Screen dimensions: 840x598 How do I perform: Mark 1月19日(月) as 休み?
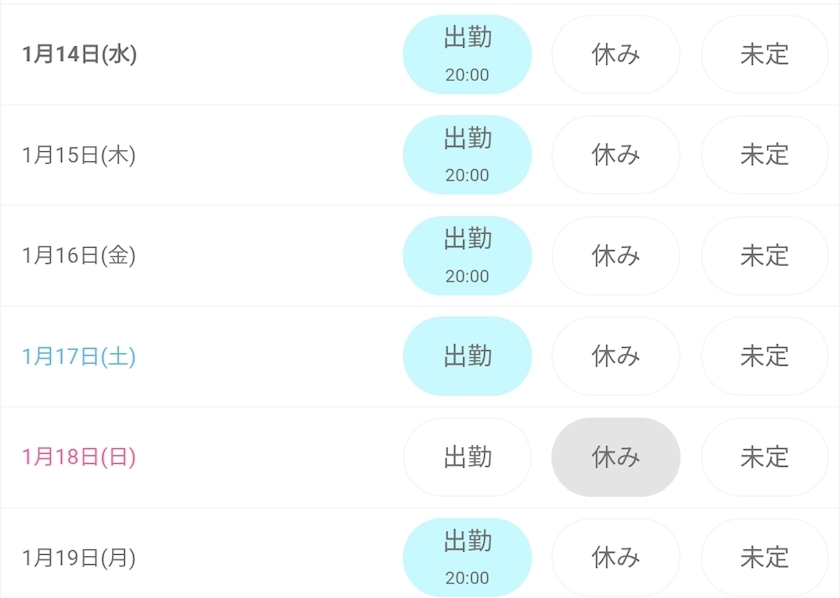(x=616, y=557)
